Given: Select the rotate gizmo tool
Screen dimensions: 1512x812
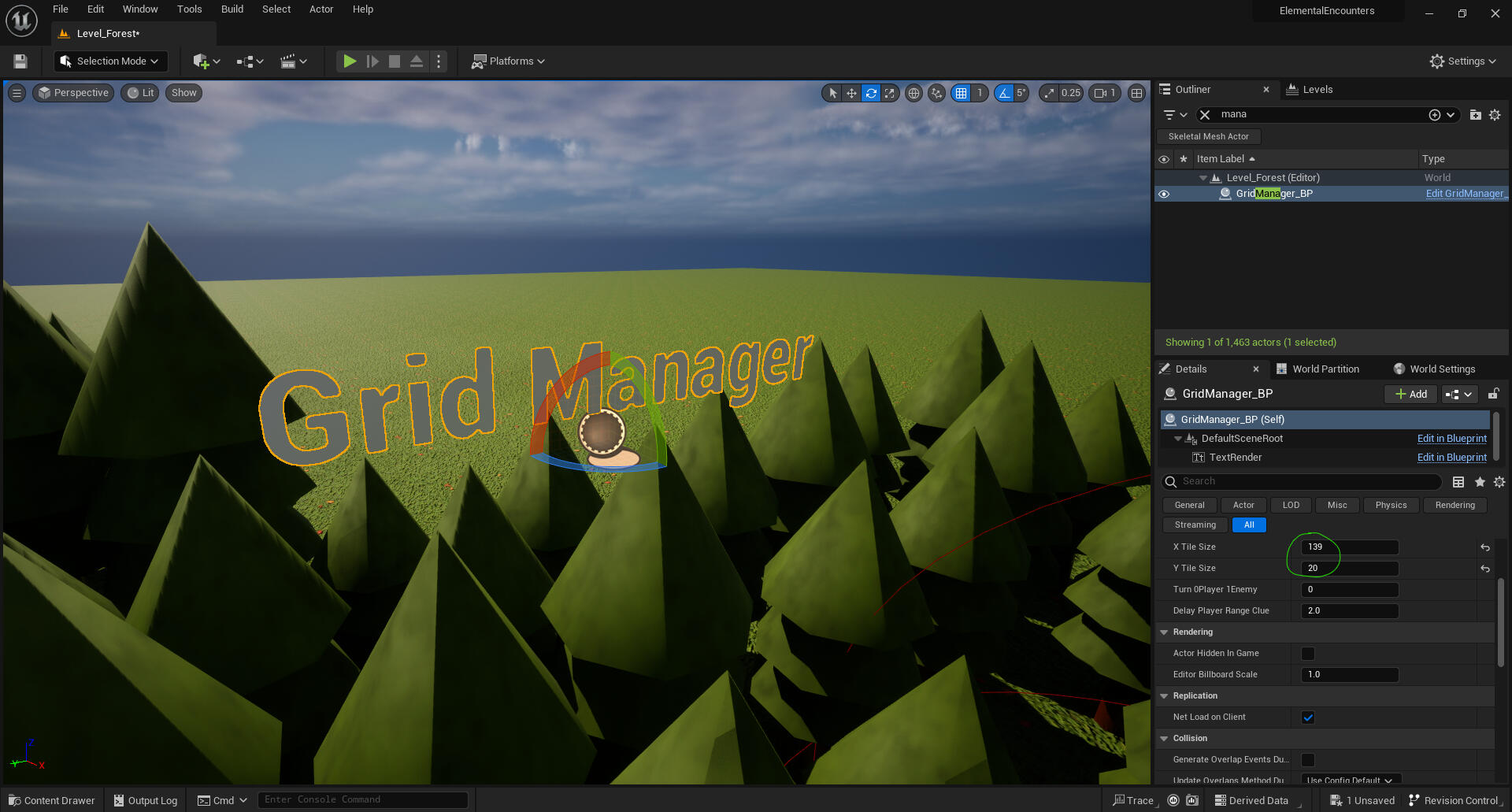Looking at the screenshot, I should [x=870, y=93].
